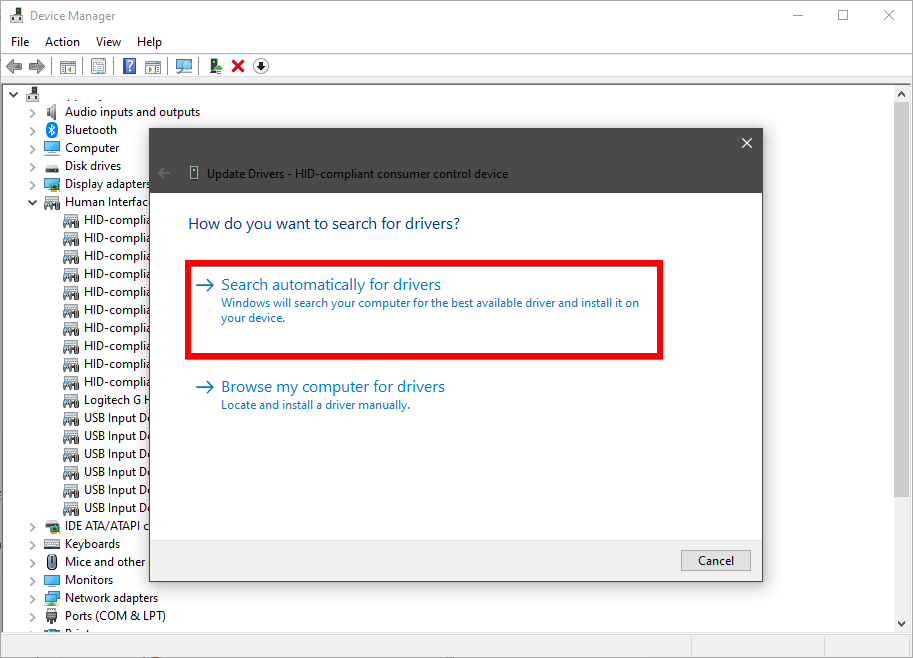
Task: Expand the Audio inputs and outputs node
Action: tap(32, 112)
